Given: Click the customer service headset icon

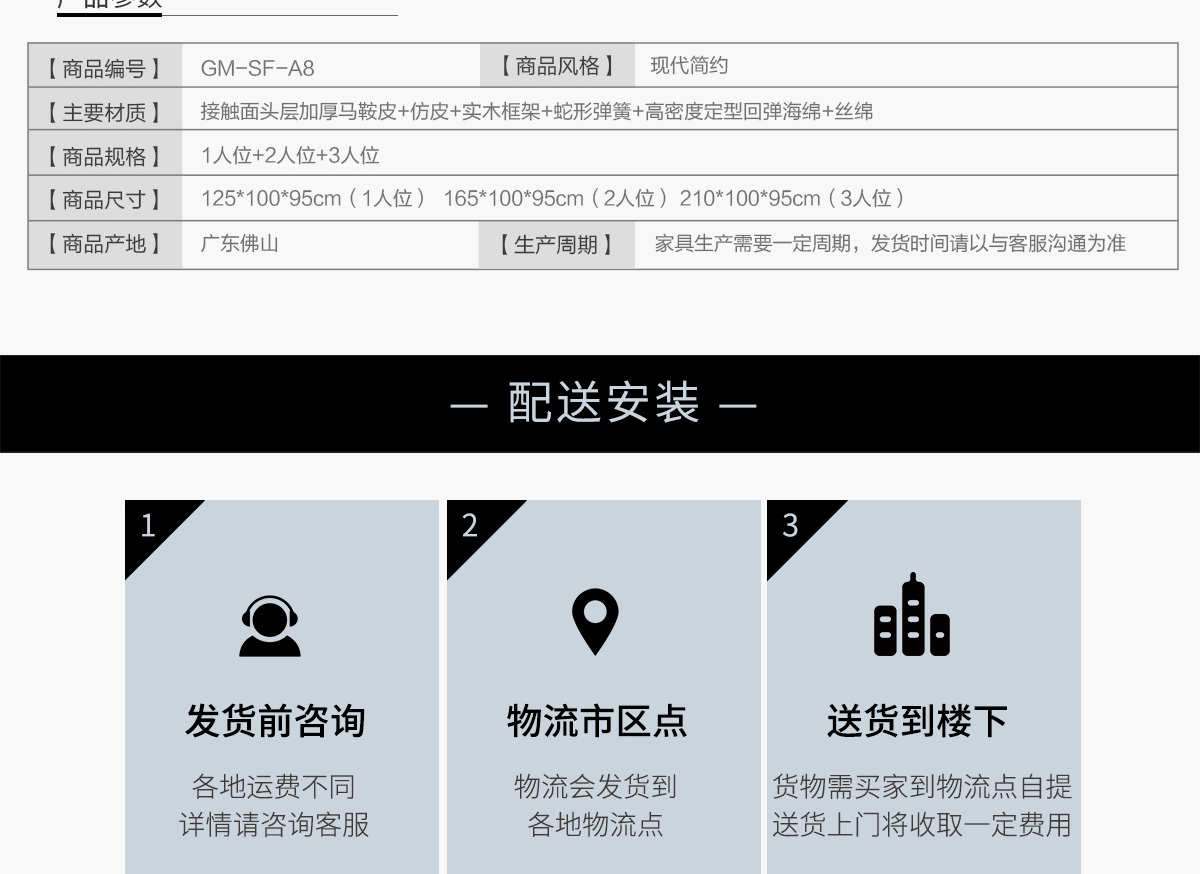Looking at the screenshot, I should [270, 626].
